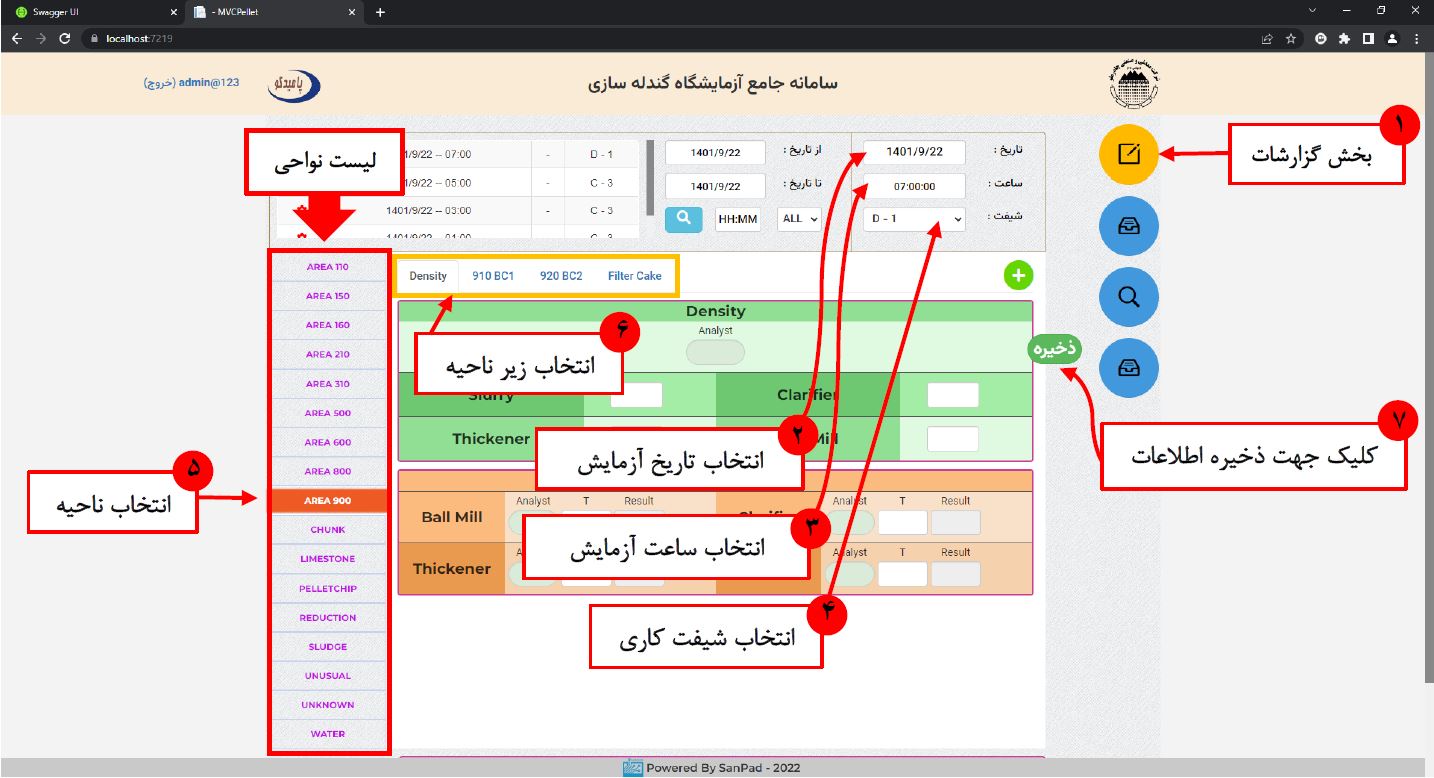Click the تا تاریخ to-date field
Image resolution: width=1434 pixels, height=778 pixels.
click(715, 186)
